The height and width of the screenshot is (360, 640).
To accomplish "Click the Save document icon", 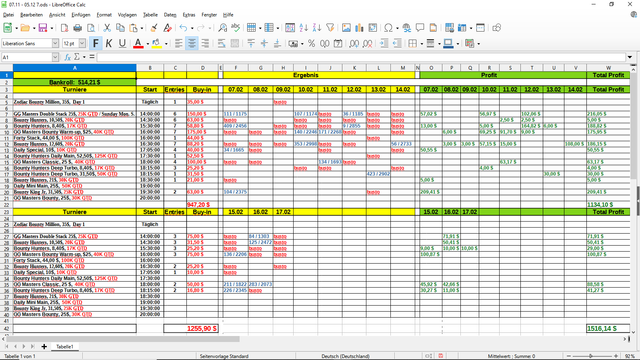I will click(x=42, y=28).
